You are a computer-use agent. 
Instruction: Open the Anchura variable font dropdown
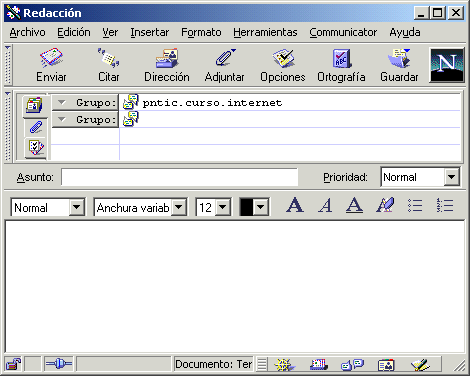(x=179, y=207)
